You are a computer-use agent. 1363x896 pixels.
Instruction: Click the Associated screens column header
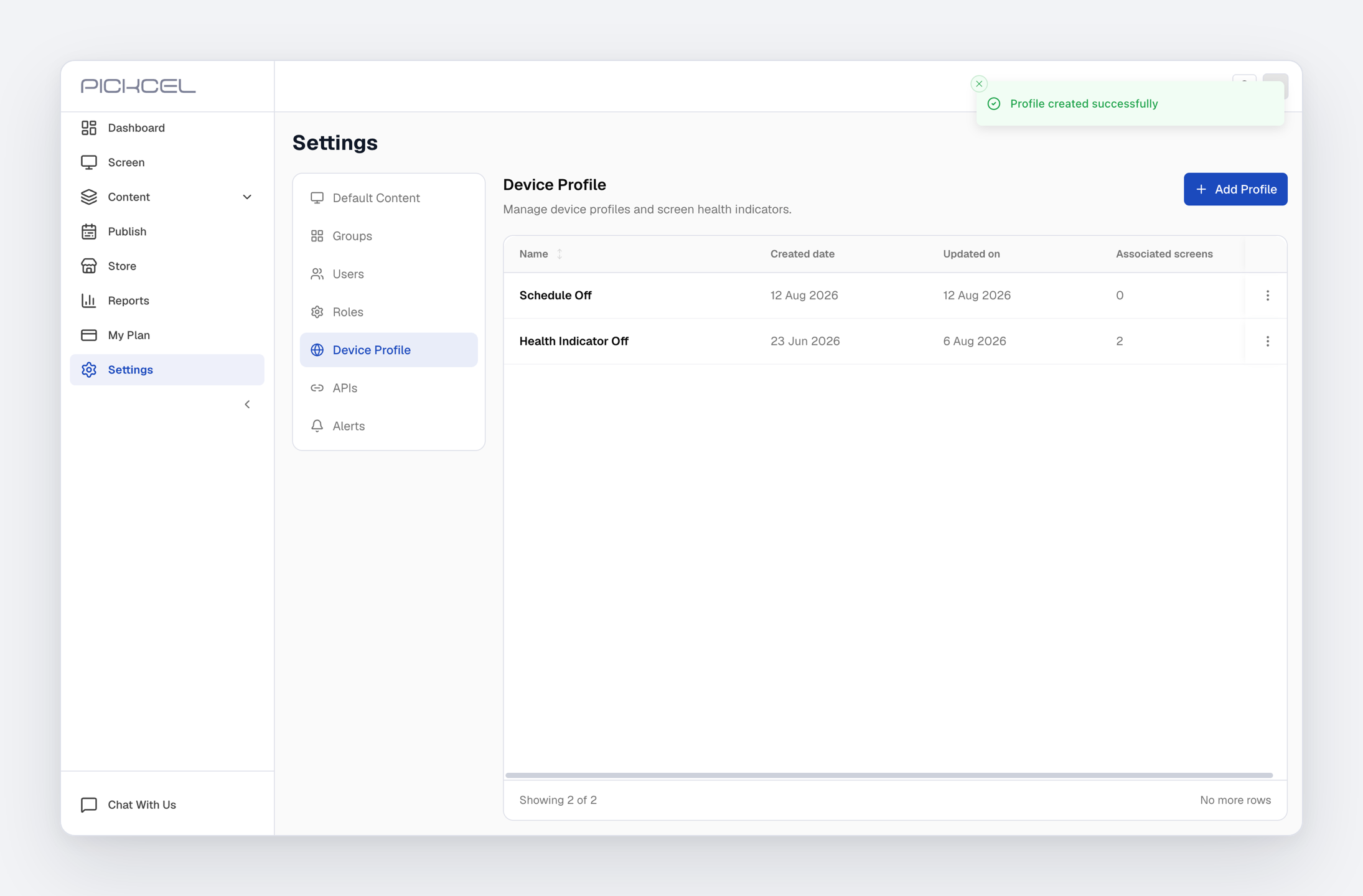pyautogui.click(x=1164, y=254)
